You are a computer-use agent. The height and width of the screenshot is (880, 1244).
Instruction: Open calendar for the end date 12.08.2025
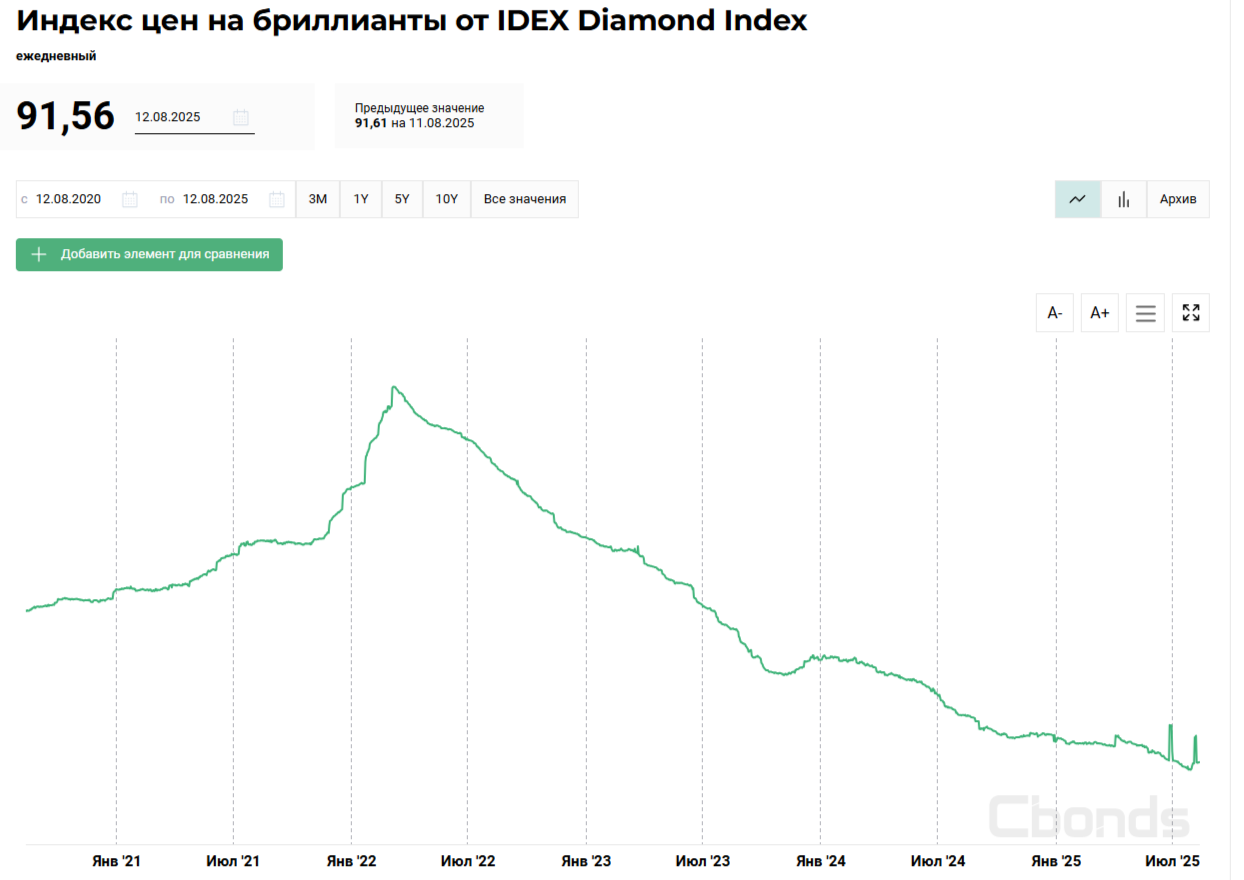277,199
